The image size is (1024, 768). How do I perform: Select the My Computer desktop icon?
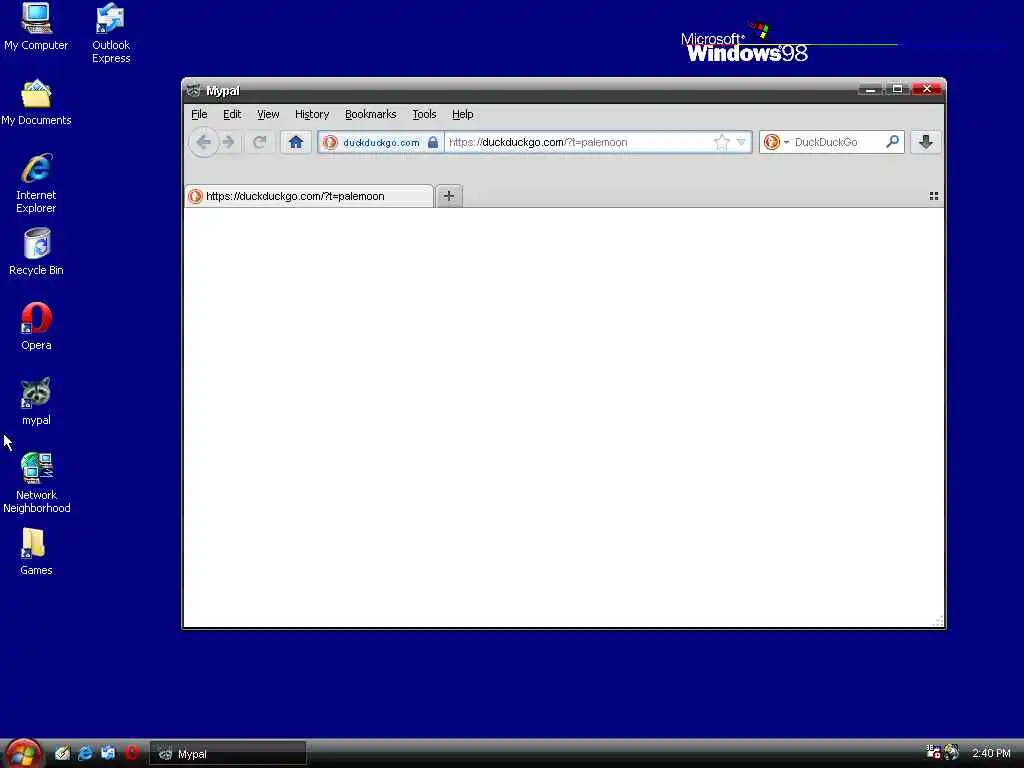[x=36, y=27]
